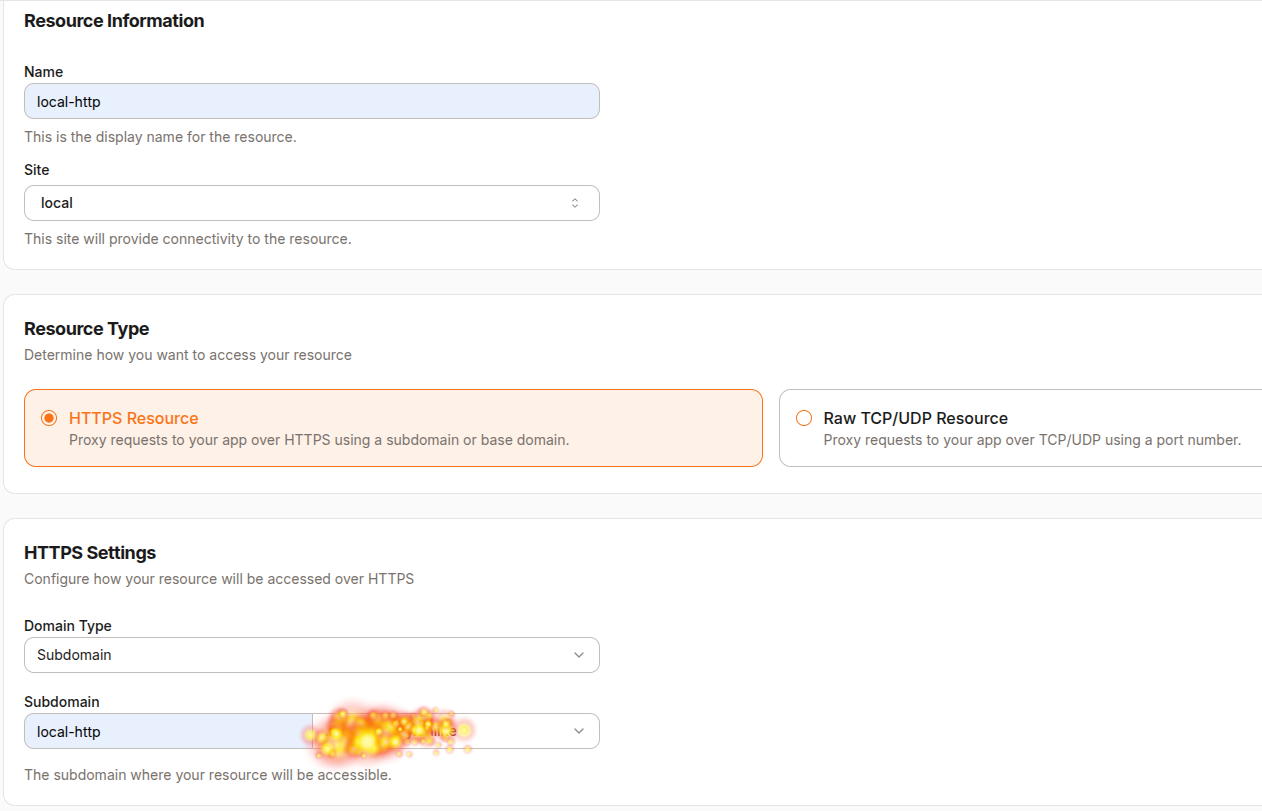Click the Subdomain field label
Image resolution: width=1262 pixels, height=811 pixels.
[x=62, y=702]
